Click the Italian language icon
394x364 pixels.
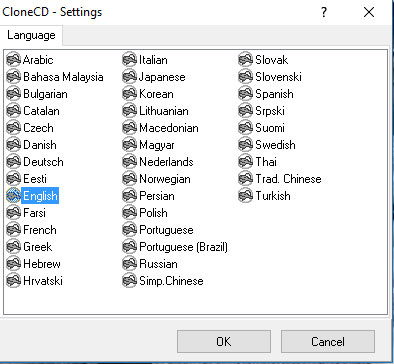pyautogui.click(x=129, y=60)
